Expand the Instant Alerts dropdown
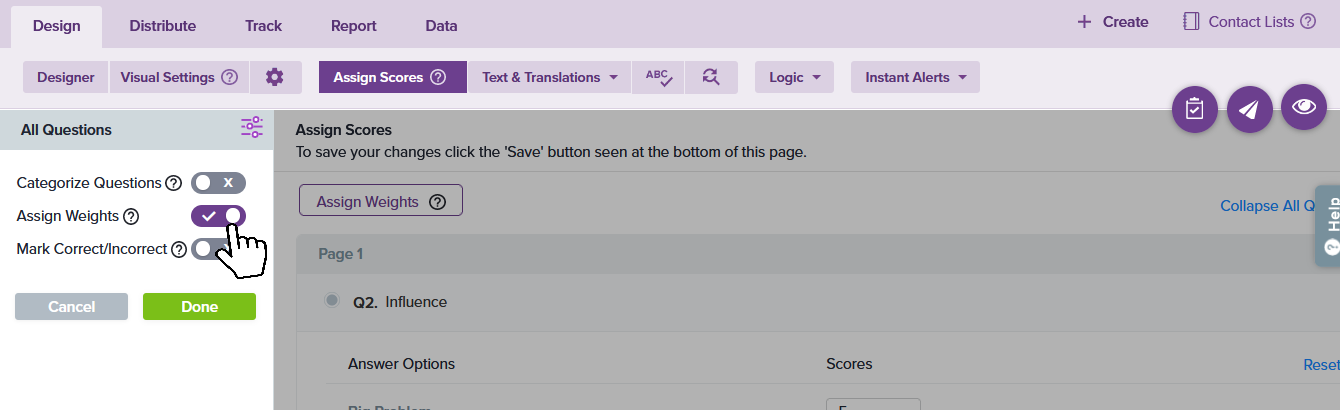Image resolution: width=1340 pixels, height=410 pixels. click(915, 77)
